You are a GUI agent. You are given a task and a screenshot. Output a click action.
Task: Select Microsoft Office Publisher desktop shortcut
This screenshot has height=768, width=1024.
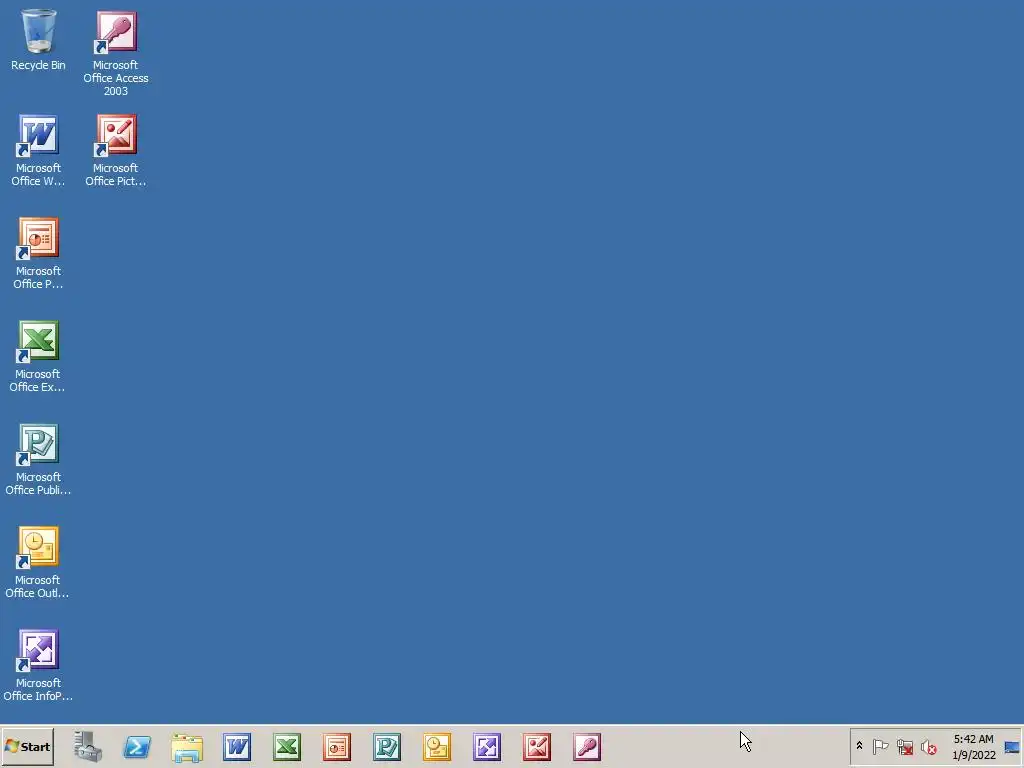38,460
